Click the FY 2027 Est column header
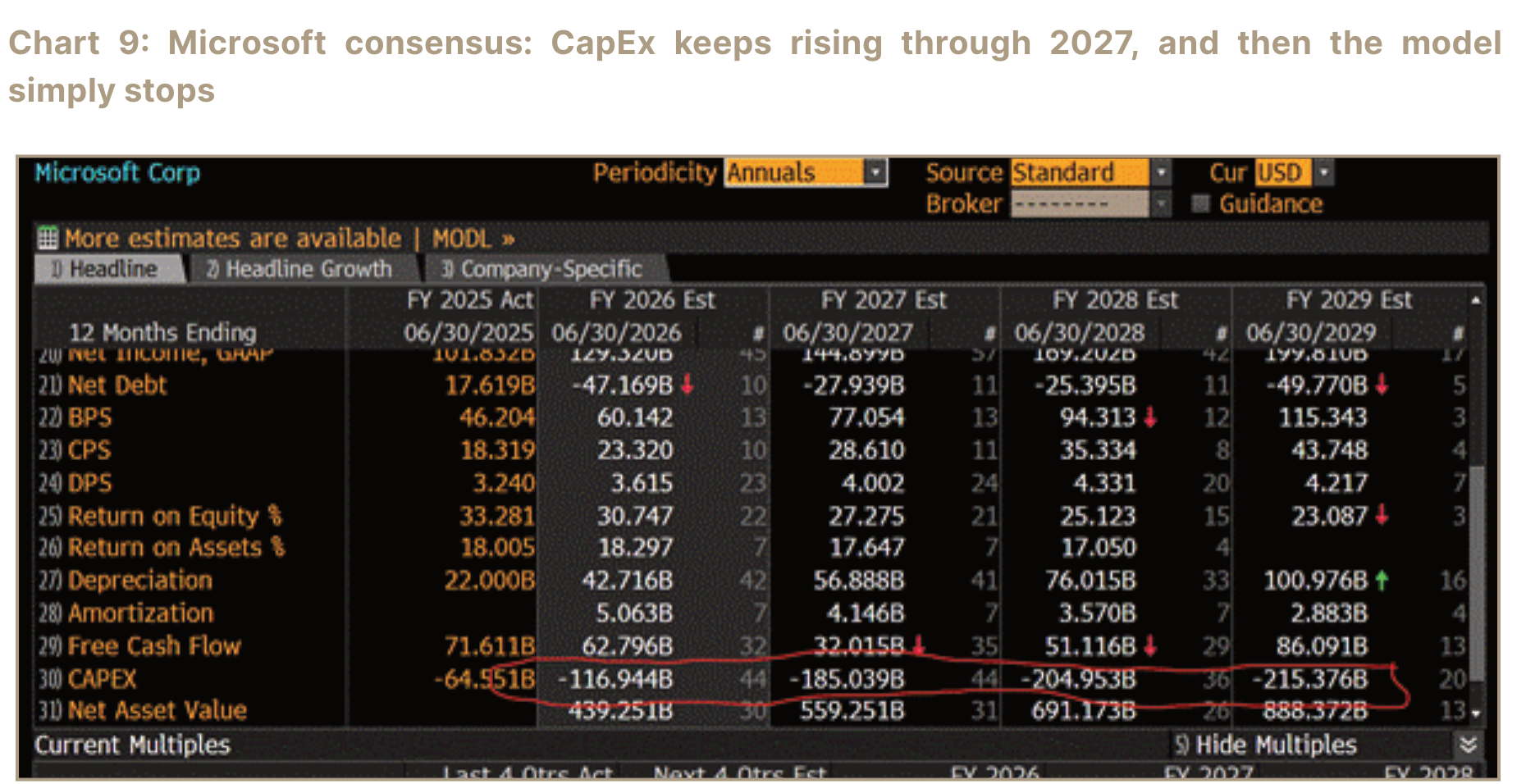 [x=884, y=300]
